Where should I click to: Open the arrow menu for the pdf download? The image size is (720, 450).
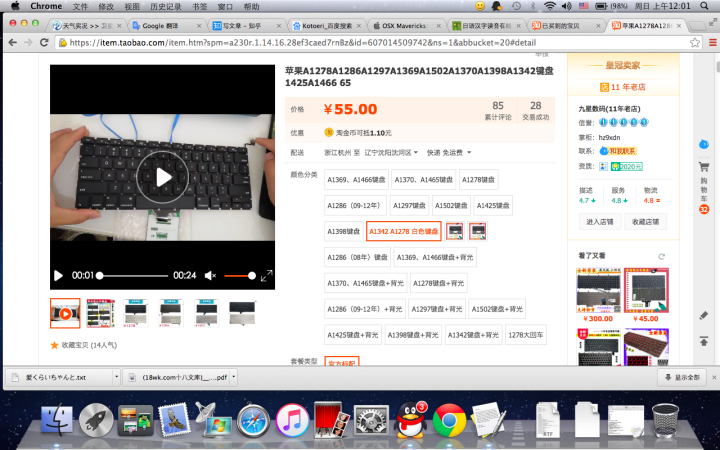[234, 377]
